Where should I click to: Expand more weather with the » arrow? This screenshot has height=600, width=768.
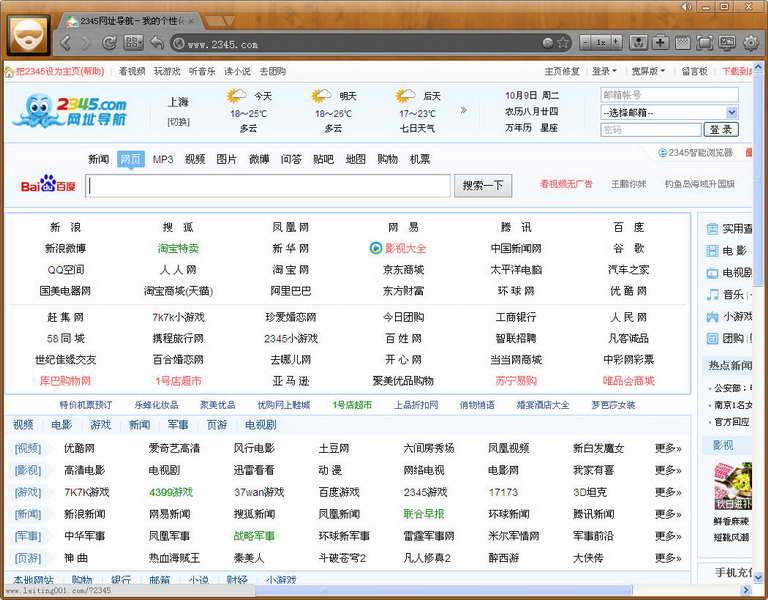click(x=463, y=110)
